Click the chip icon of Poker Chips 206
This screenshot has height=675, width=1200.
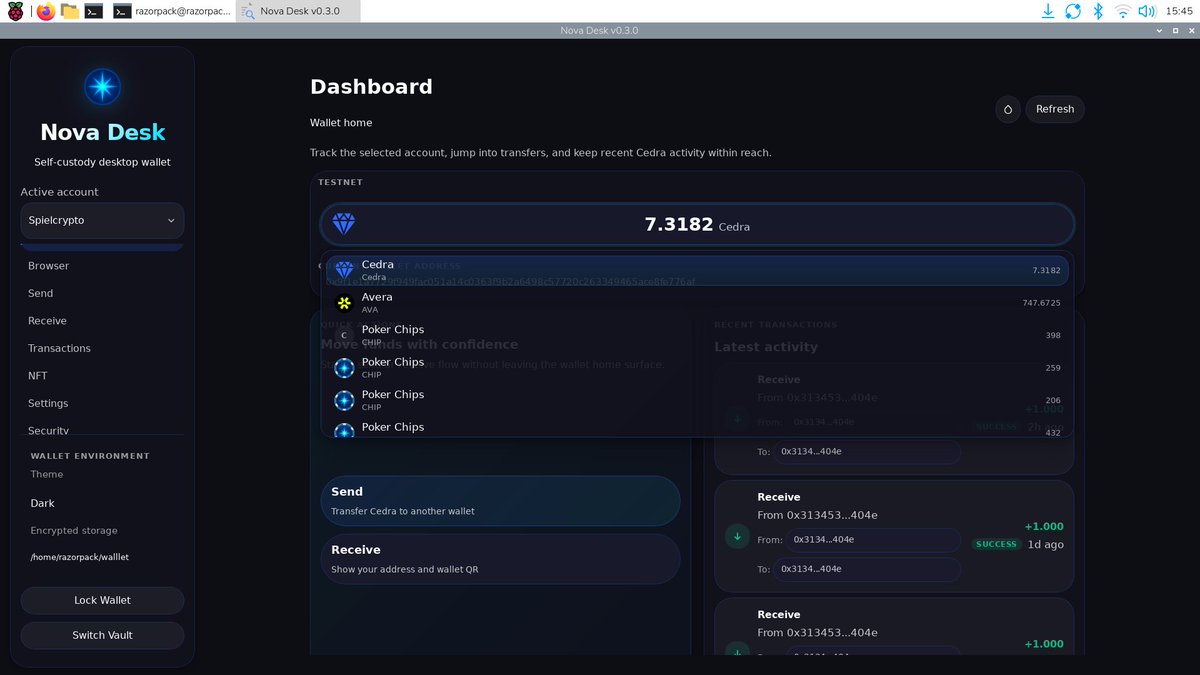click(x=344, y=400)
